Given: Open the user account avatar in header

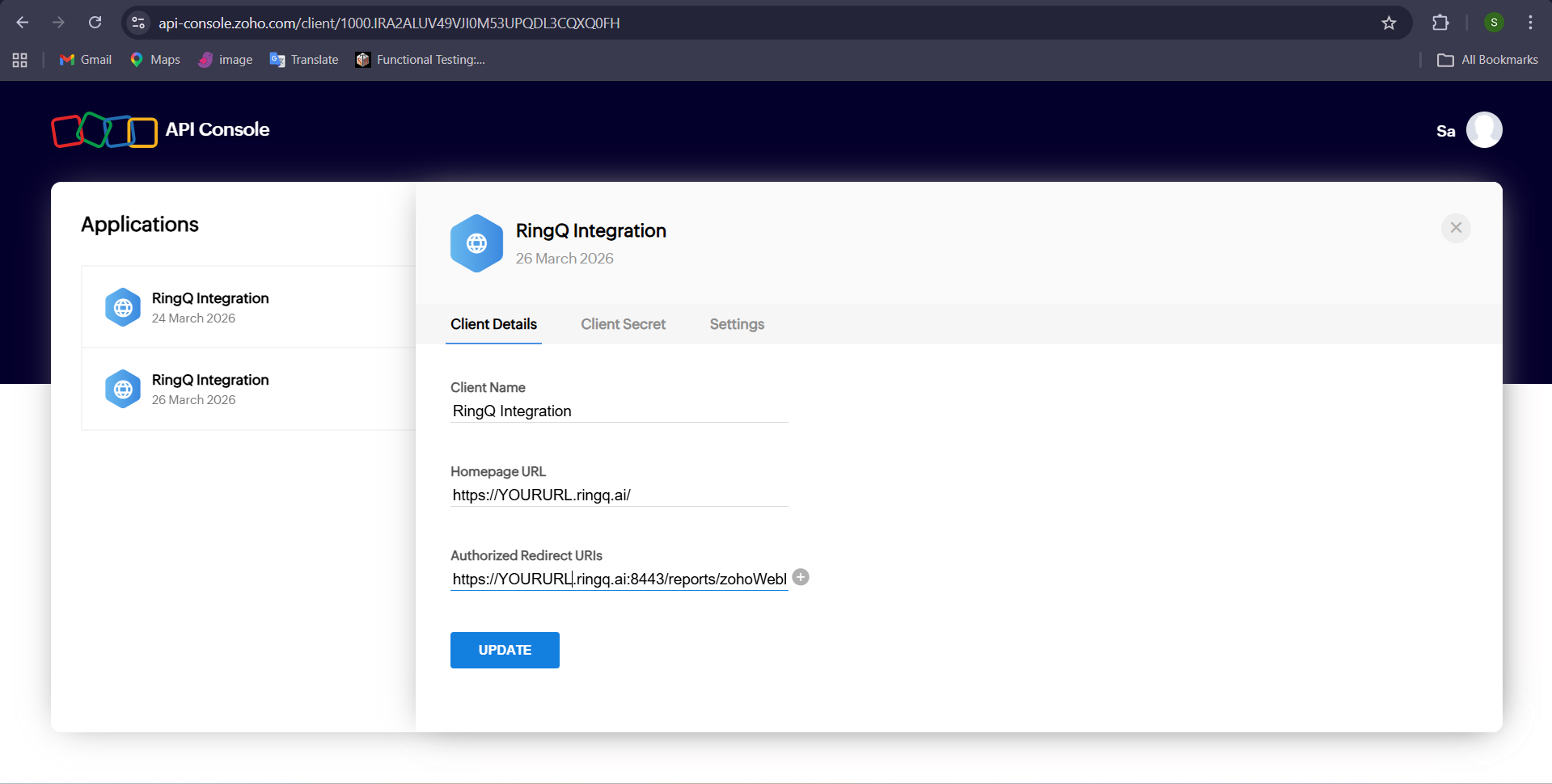Looking at the screenshot, I should (x=1484, y=130).
